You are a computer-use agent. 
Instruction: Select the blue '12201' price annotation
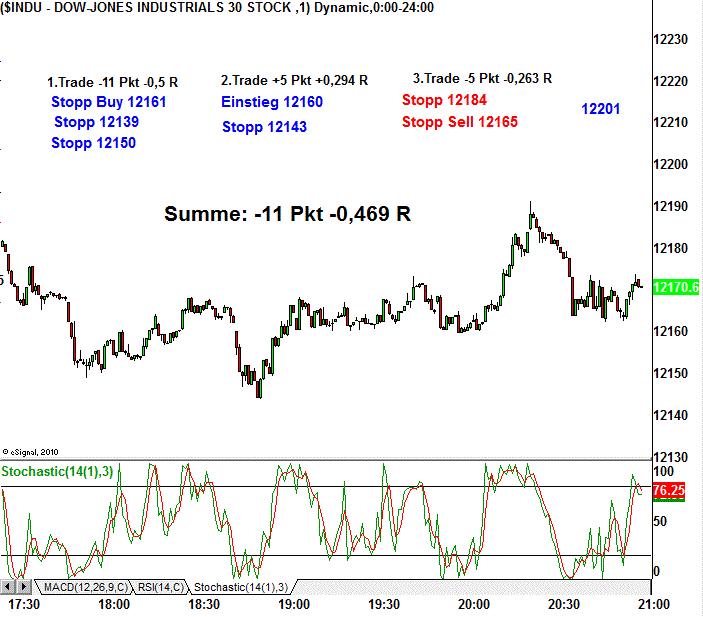600,108
